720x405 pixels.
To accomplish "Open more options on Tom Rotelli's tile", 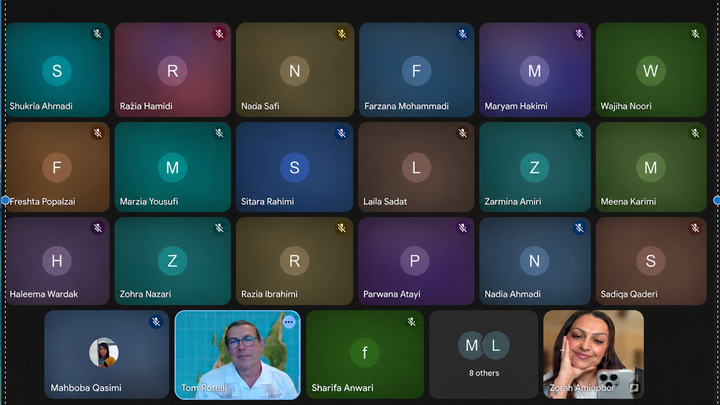I will click(289, 322).
